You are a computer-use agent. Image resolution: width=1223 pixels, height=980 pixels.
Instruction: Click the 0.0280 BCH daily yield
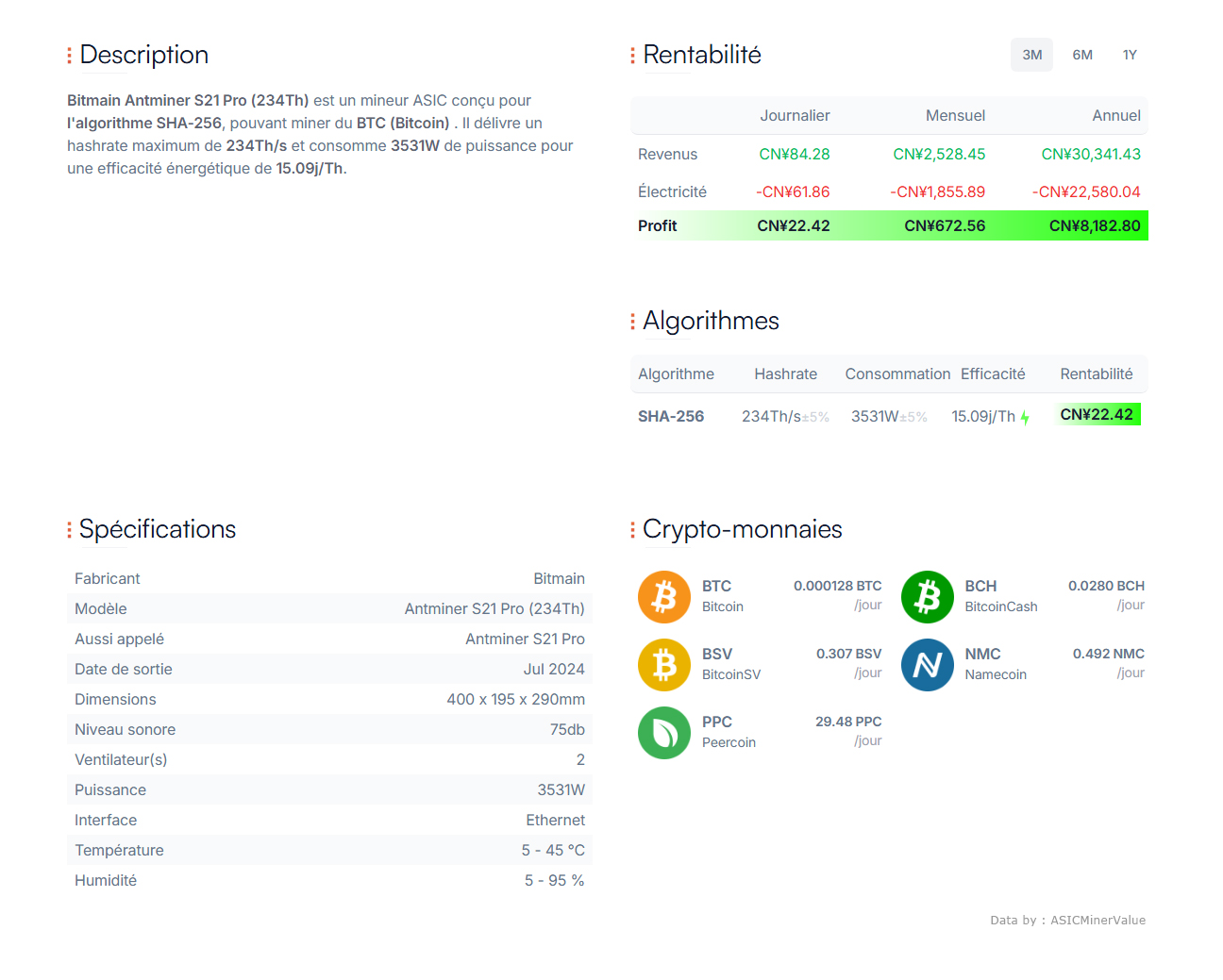coord(1106,586)
